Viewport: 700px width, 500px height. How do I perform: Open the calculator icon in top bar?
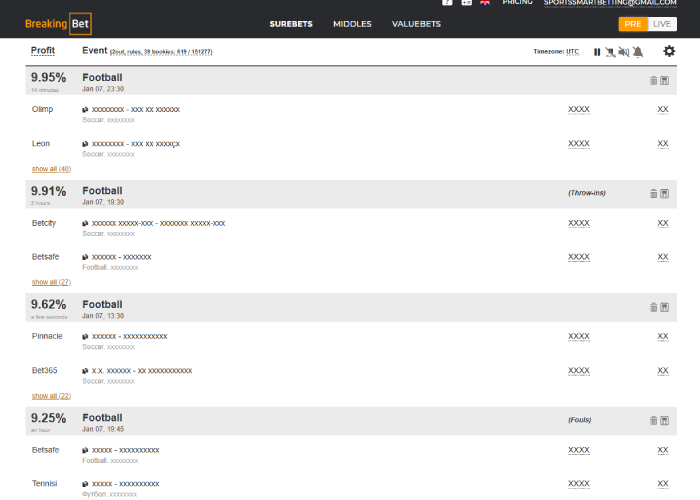tap(467, 2)
